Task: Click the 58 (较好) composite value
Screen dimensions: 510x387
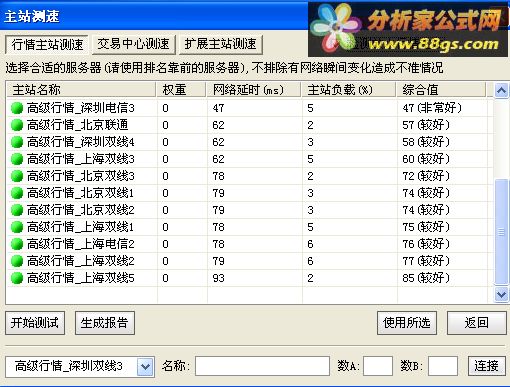Action: click(x=426, y=142)
